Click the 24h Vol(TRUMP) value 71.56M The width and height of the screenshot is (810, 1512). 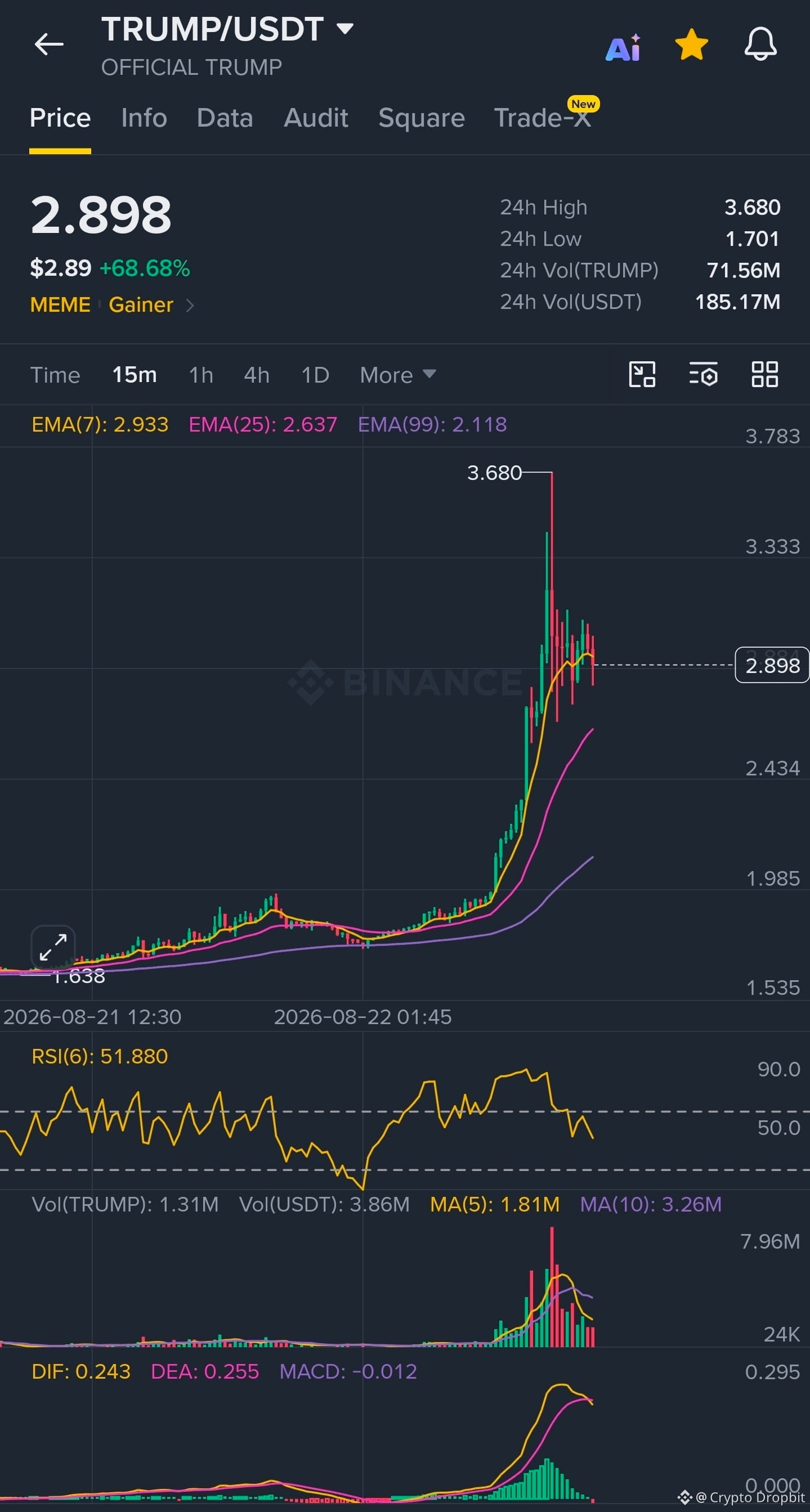744,270
